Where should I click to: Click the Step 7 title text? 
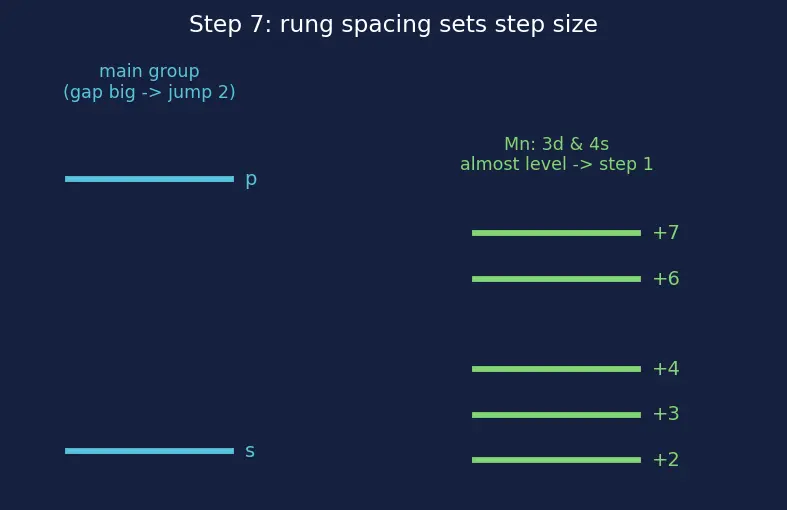393,24
